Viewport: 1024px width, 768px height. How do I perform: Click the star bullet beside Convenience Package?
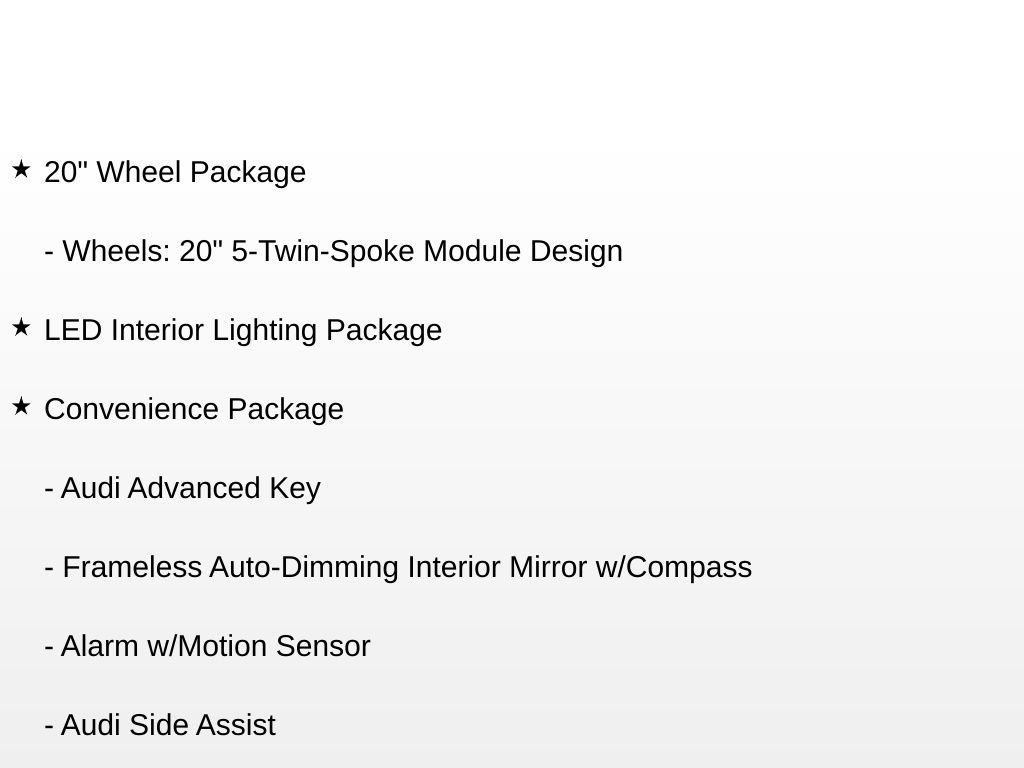21,407
